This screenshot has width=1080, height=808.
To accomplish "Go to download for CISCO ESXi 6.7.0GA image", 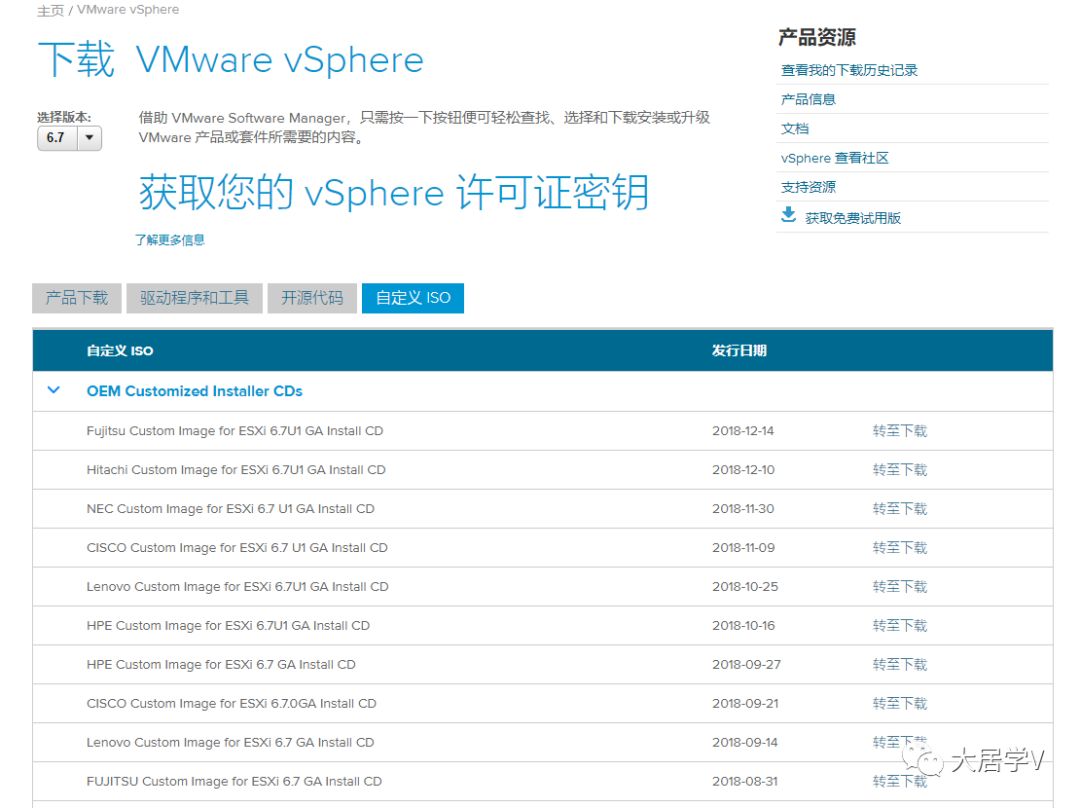I will (900, 703).
